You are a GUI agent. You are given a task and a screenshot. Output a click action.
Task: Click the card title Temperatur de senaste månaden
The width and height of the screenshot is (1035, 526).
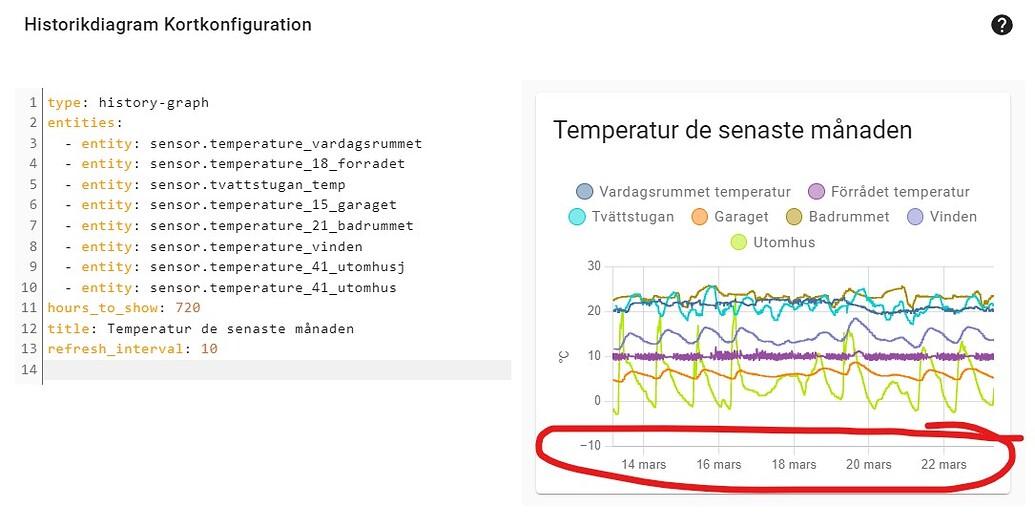[x=732, y=130]
